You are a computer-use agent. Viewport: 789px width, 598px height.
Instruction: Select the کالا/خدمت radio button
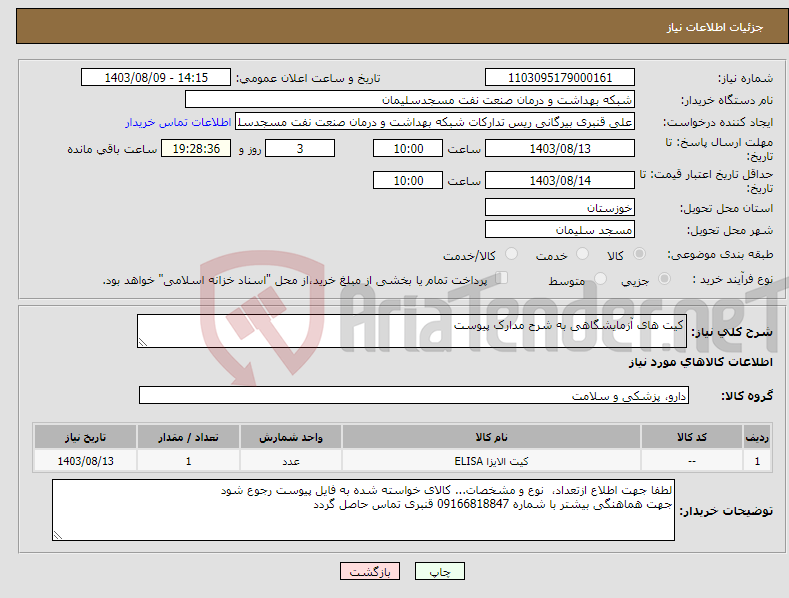[511, 254]
